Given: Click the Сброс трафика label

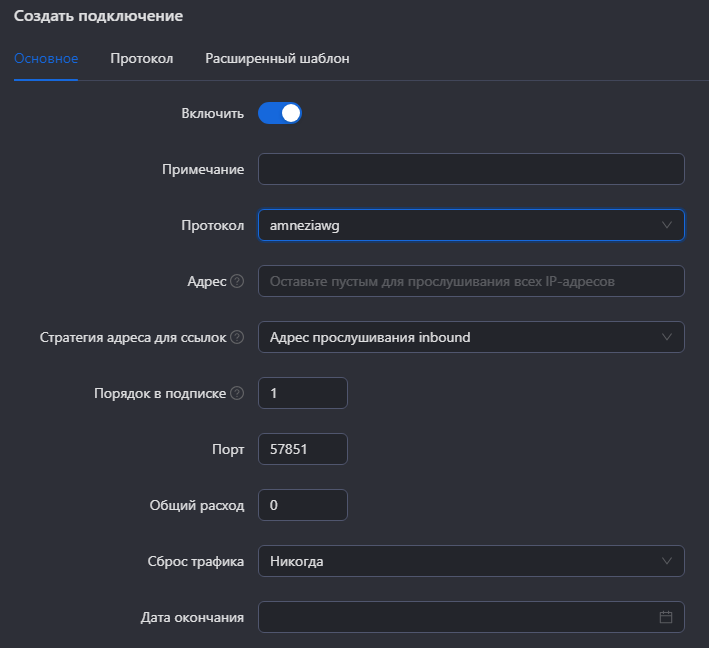Looking at the screenshot, I should (196, 561).
